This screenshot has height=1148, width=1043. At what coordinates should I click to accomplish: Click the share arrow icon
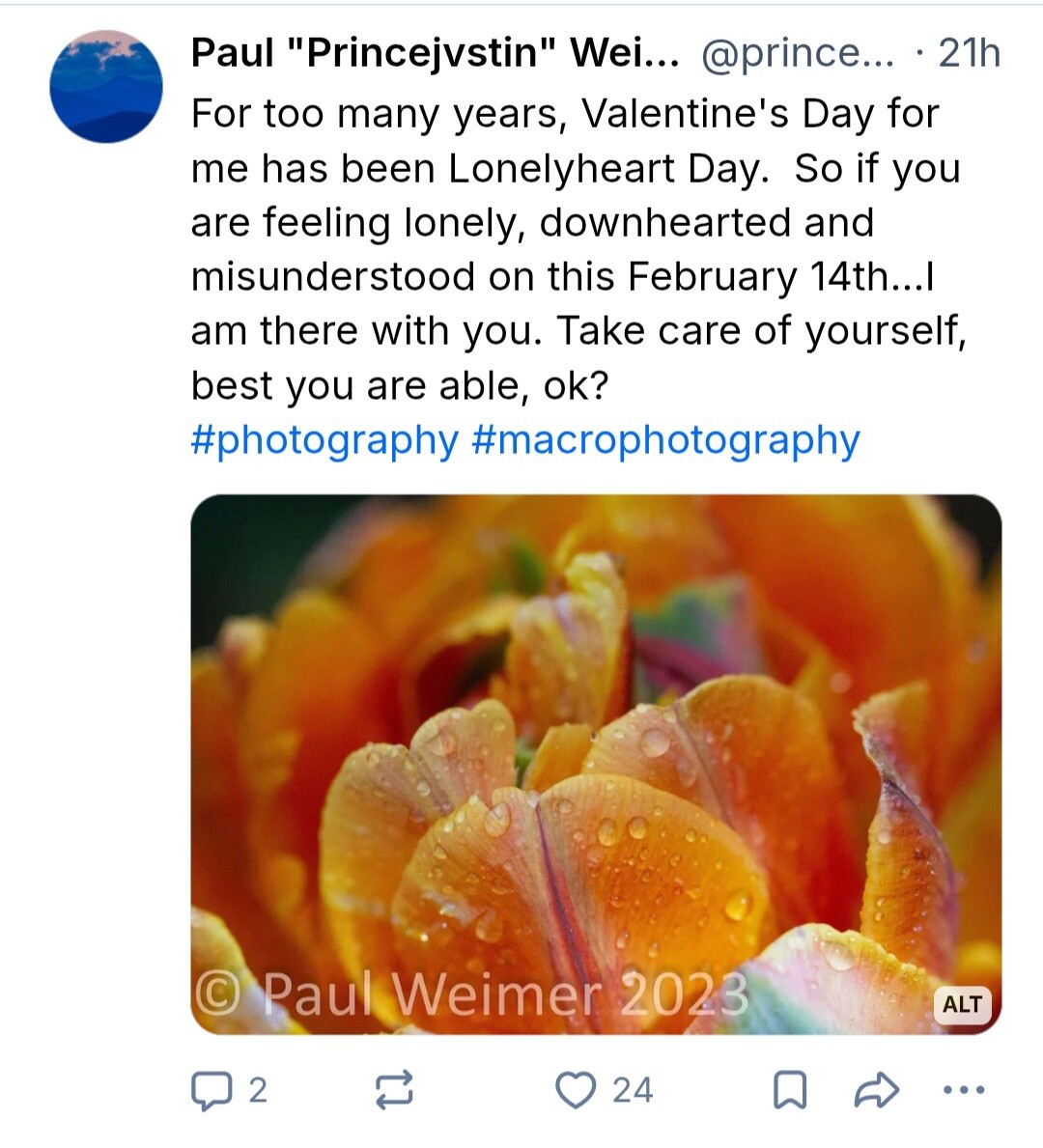876,1091
